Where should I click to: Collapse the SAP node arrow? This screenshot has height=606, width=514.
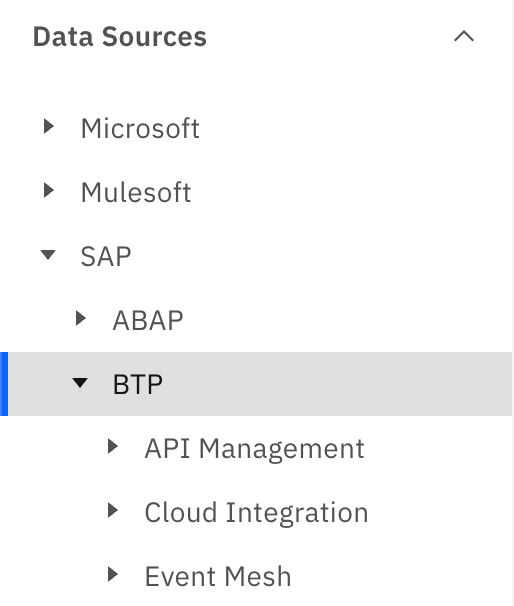coord(48,255)
